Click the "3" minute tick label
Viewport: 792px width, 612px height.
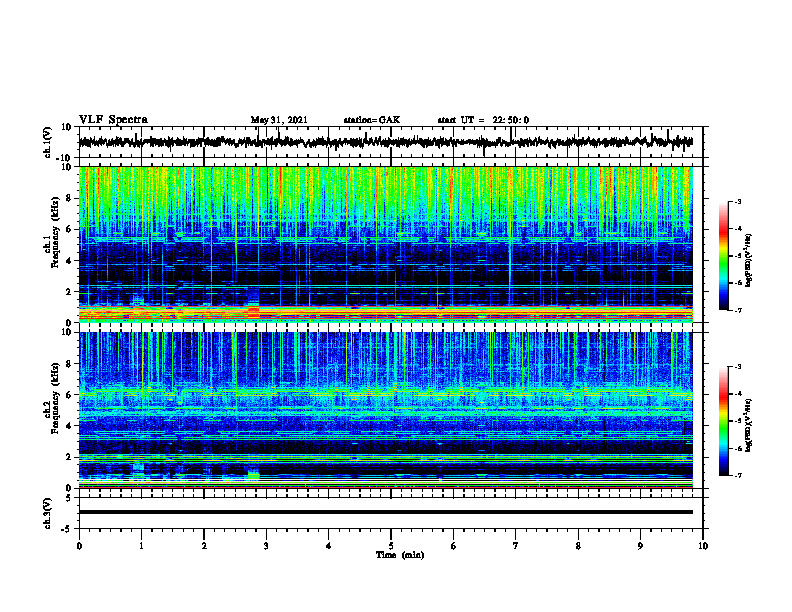pos(266,546)
